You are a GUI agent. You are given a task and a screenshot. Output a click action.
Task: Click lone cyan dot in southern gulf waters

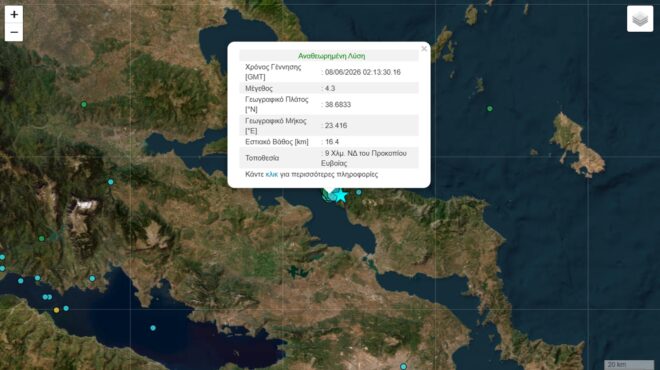(x=153, y=328)
